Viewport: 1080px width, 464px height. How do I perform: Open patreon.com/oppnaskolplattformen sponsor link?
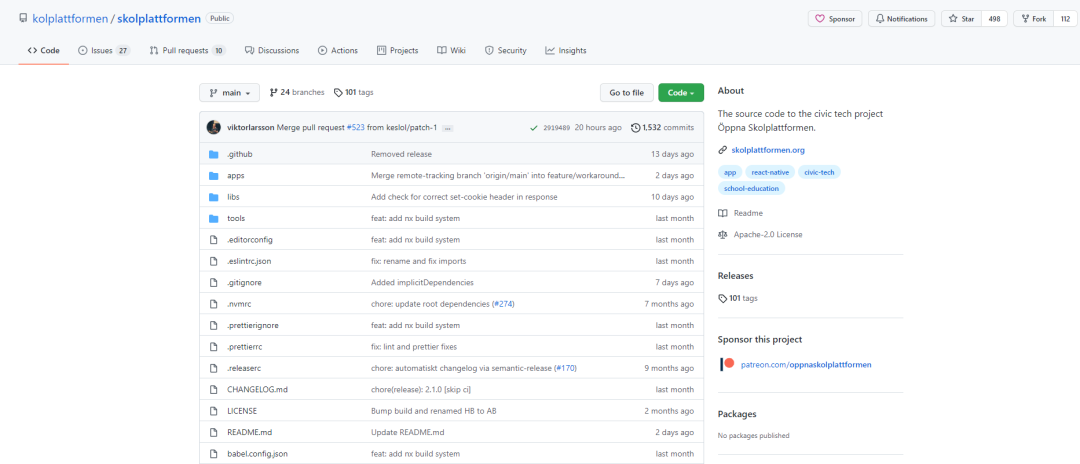click(806, 364)
